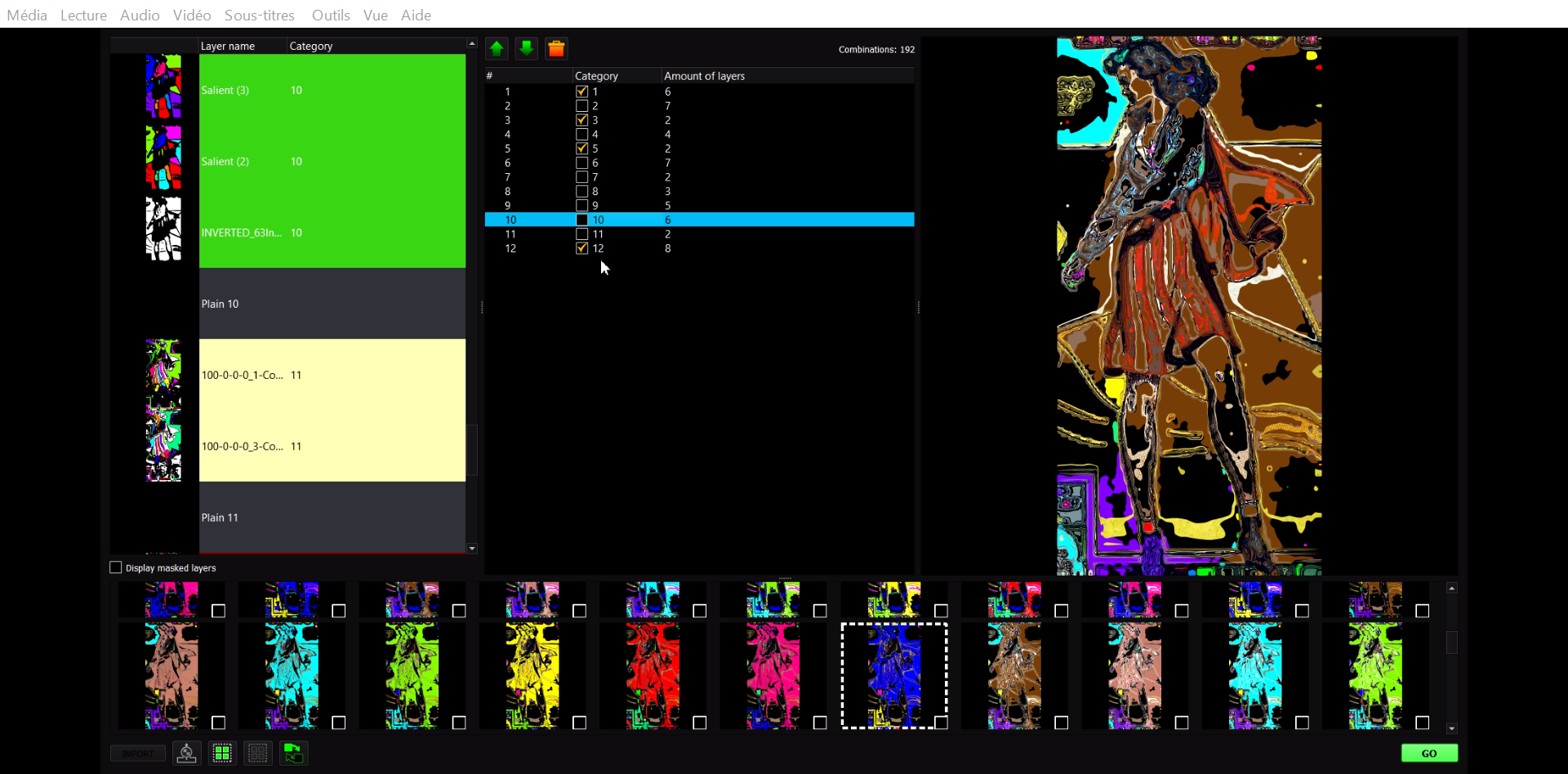Click the thumbnail strip scroll-down arrow

1452,728
